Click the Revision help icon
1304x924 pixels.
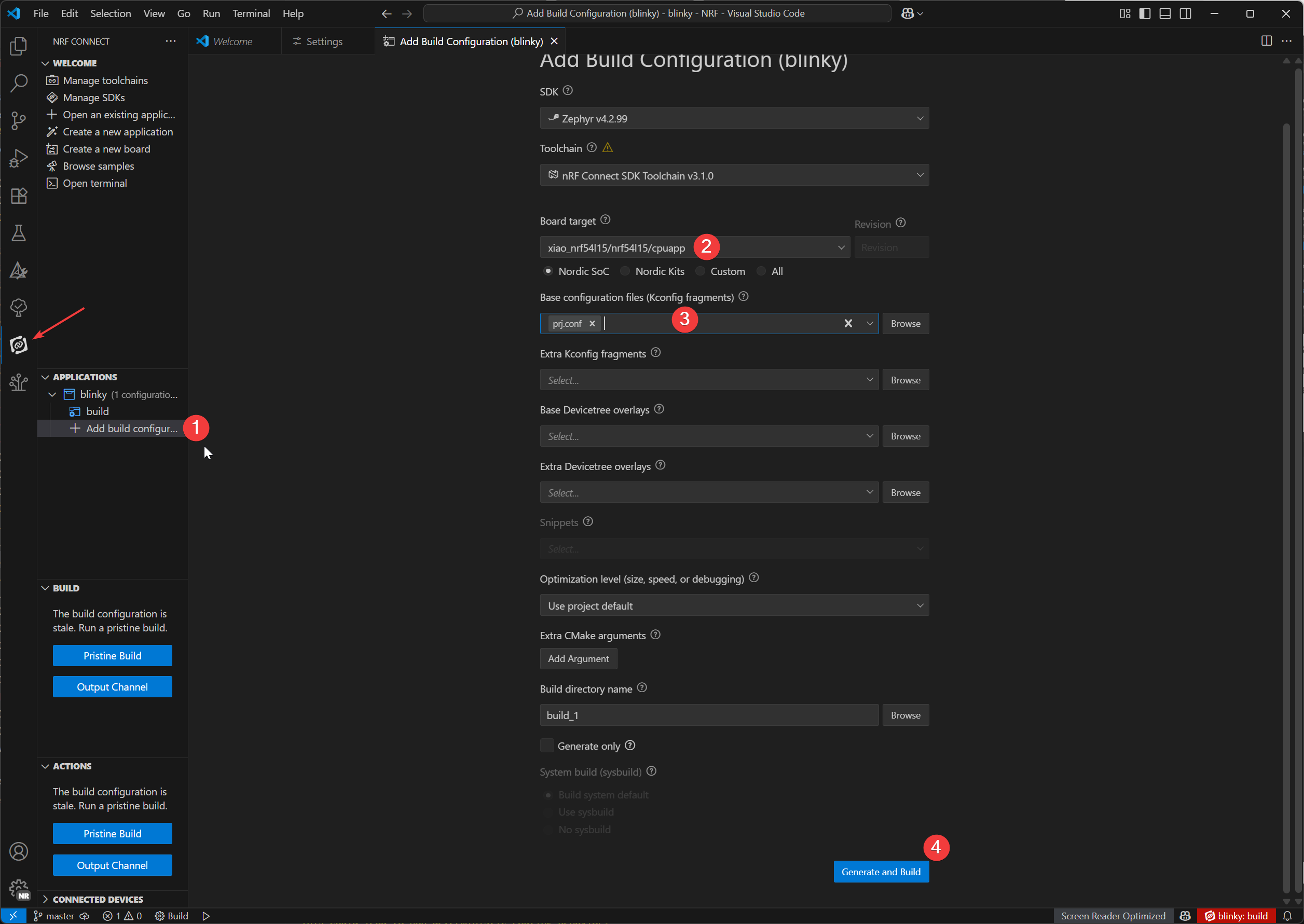(x=901, y=223)
